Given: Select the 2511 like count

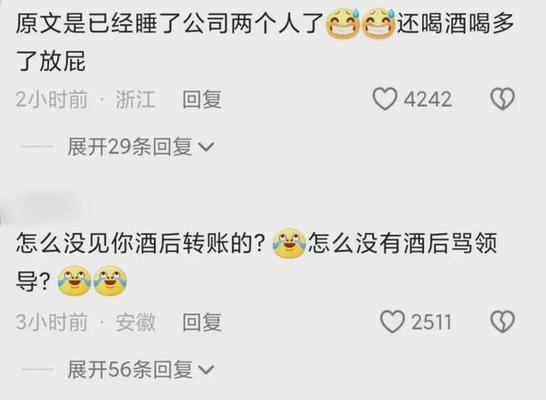Looking at the screenshot, I should 431,322.
